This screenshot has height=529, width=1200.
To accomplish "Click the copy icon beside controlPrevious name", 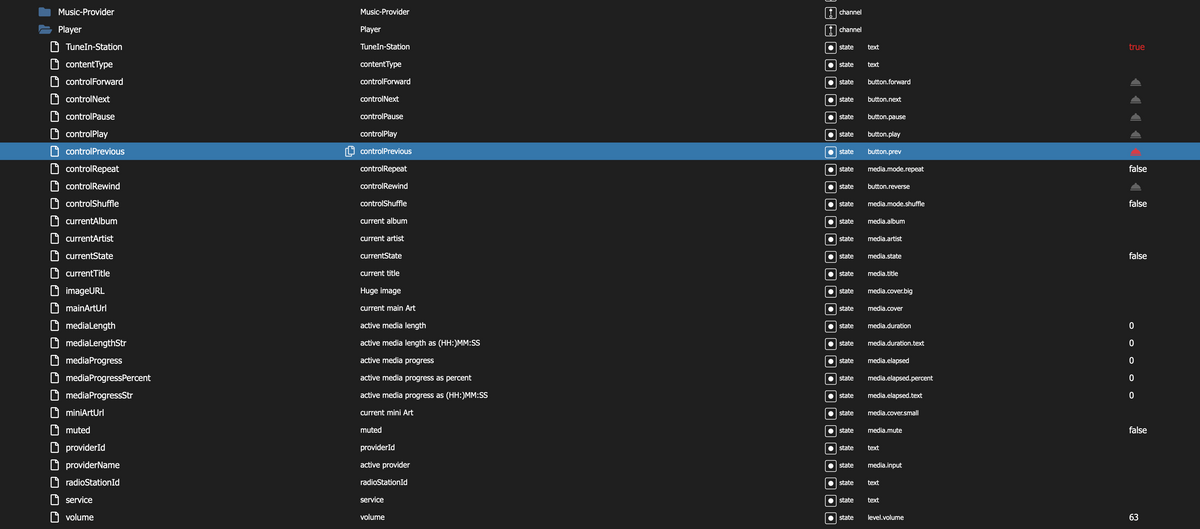I will [x=350, y=152].
